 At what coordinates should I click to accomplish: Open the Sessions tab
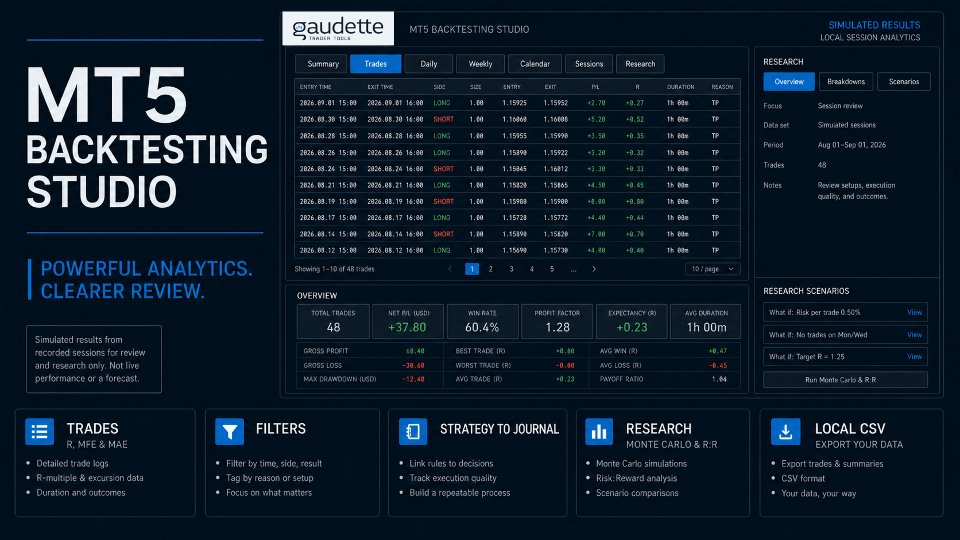click(x=589, y=64)
